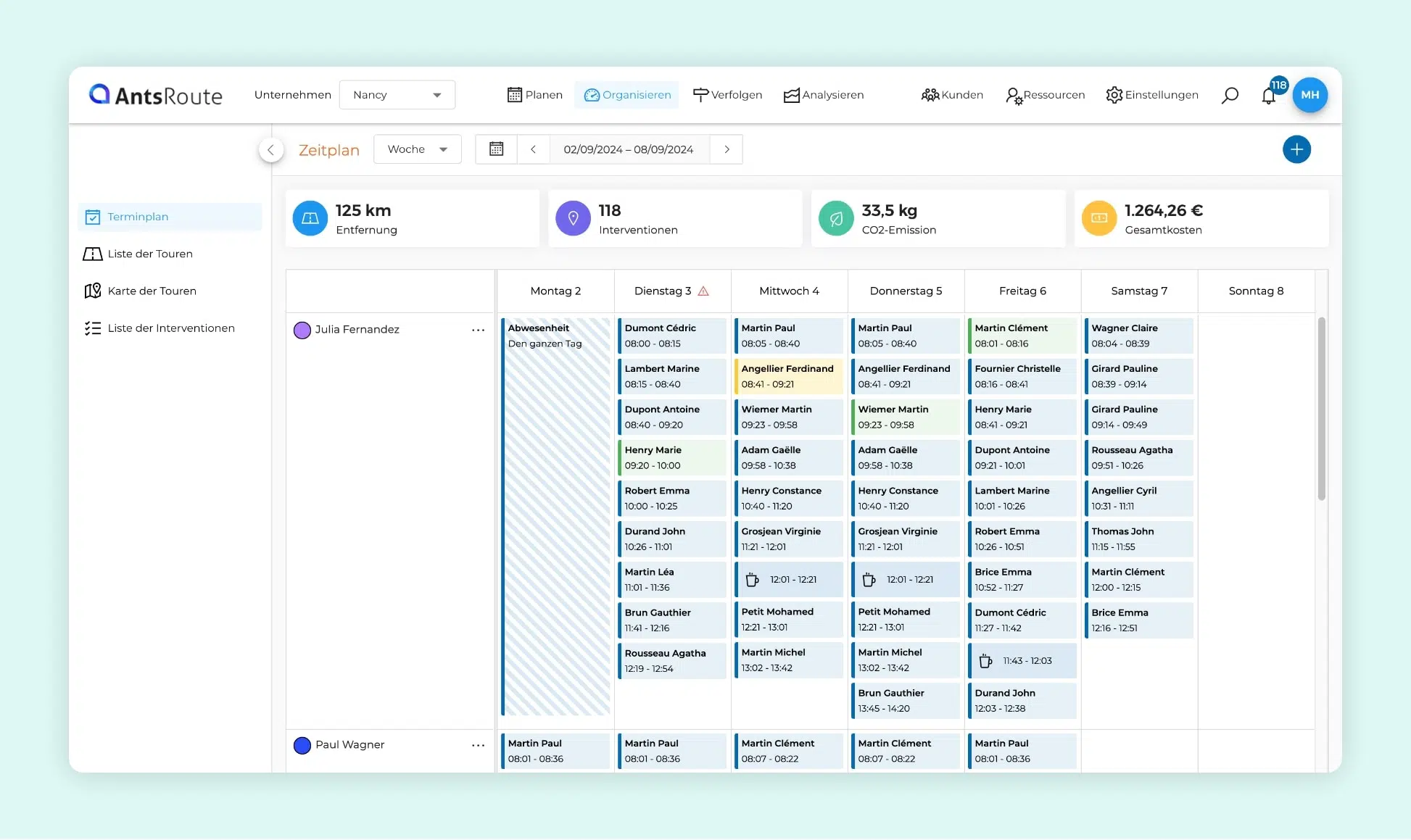This screenshot has height=840, width=1411.
Task: Click the date range 02/09/2024 – 08/09/2024
Action: pyautogui.click(x=629, y=149)
